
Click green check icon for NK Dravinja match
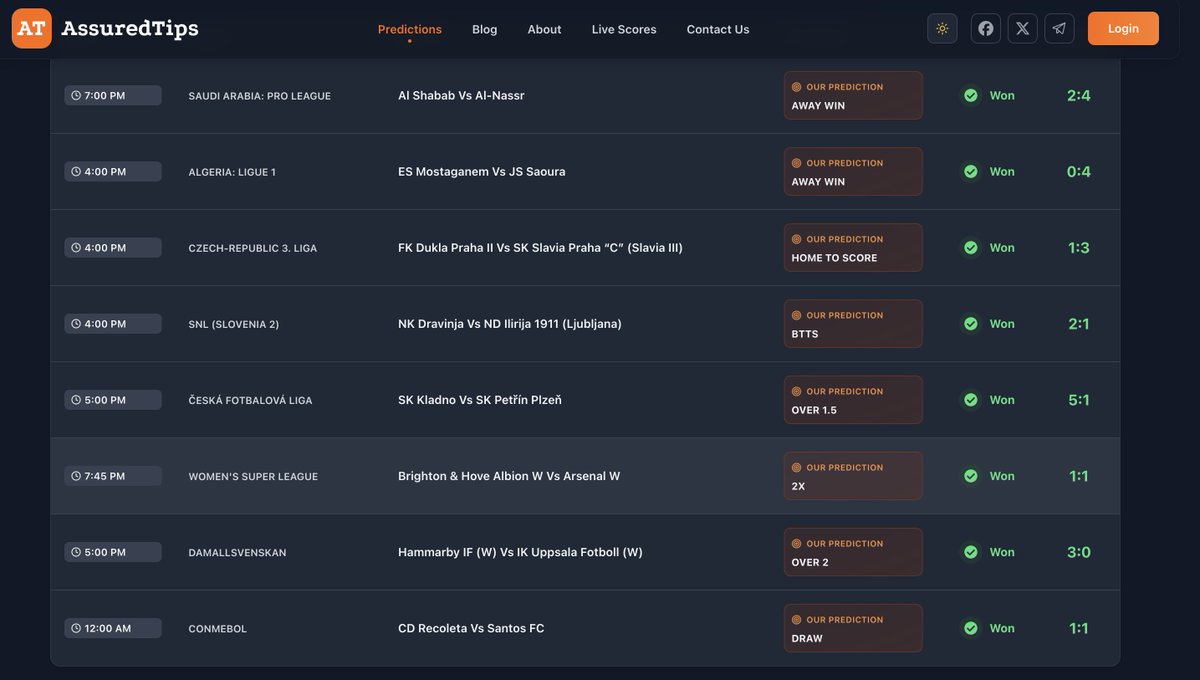[x=970, y=324]
